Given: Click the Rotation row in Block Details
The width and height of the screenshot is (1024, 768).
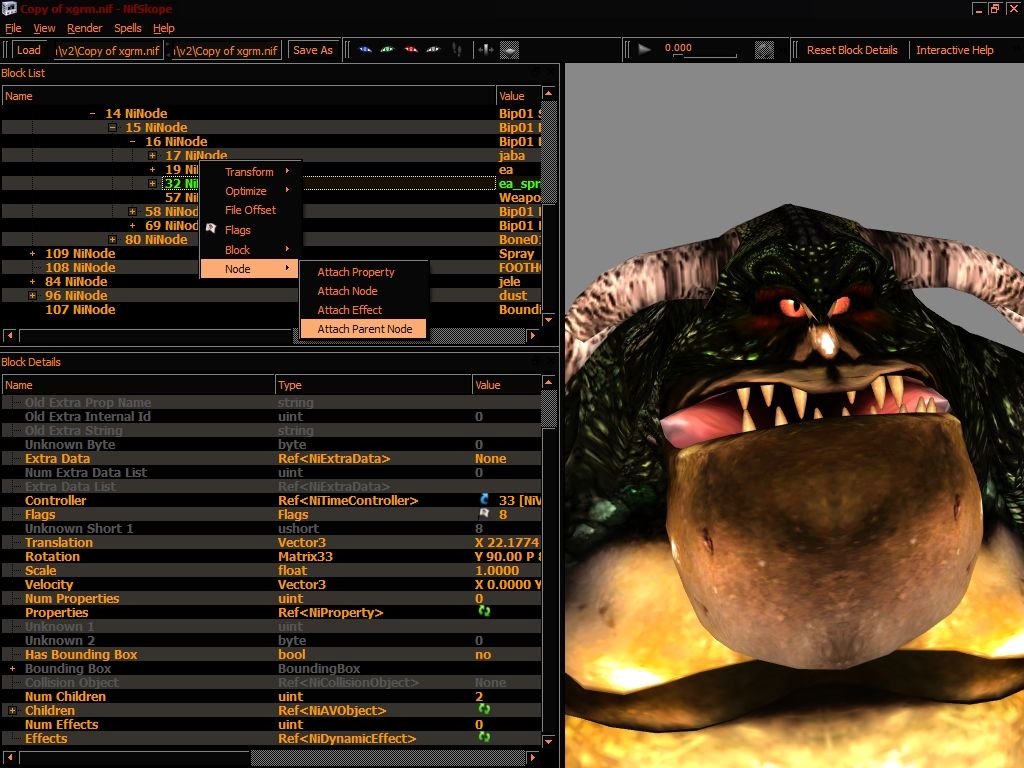Looking at the screenshot, I should point(271,556).
